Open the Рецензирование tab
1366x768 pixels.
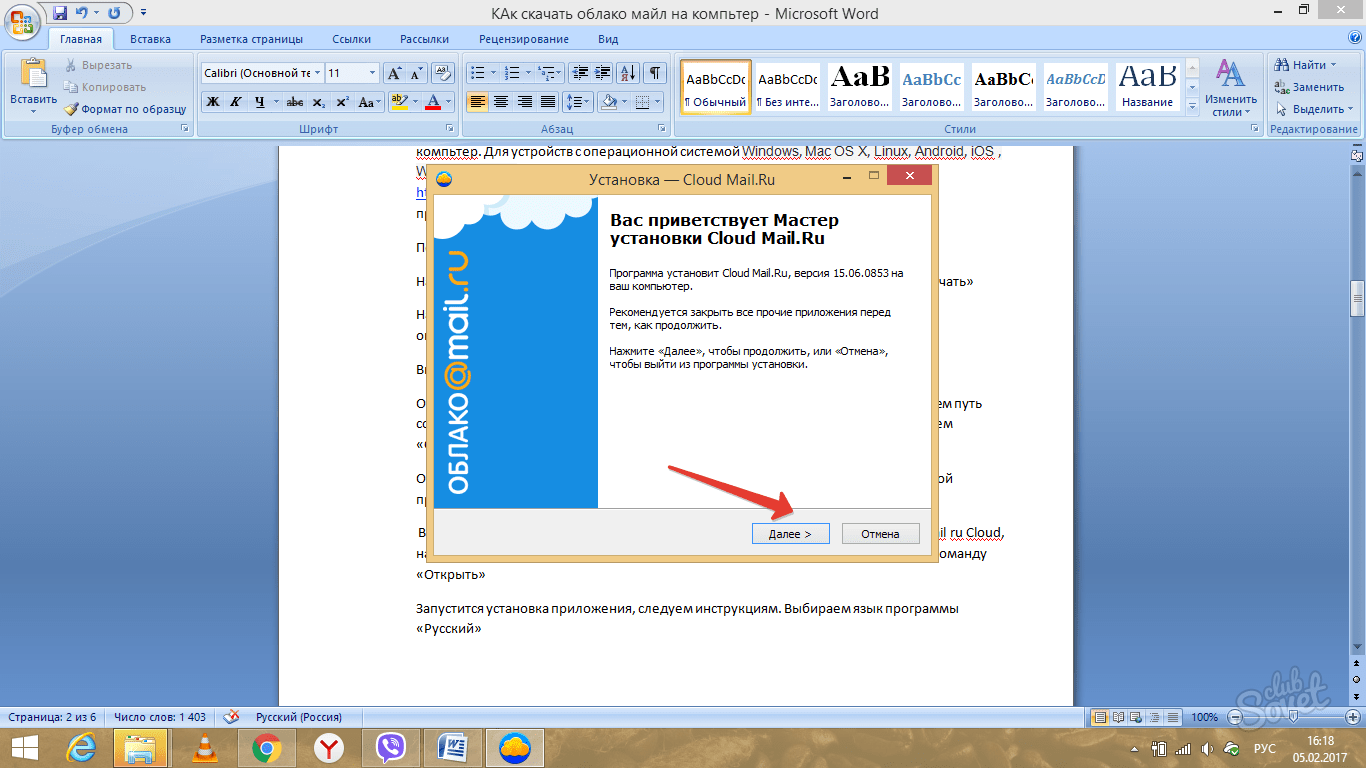pos(523,39)
